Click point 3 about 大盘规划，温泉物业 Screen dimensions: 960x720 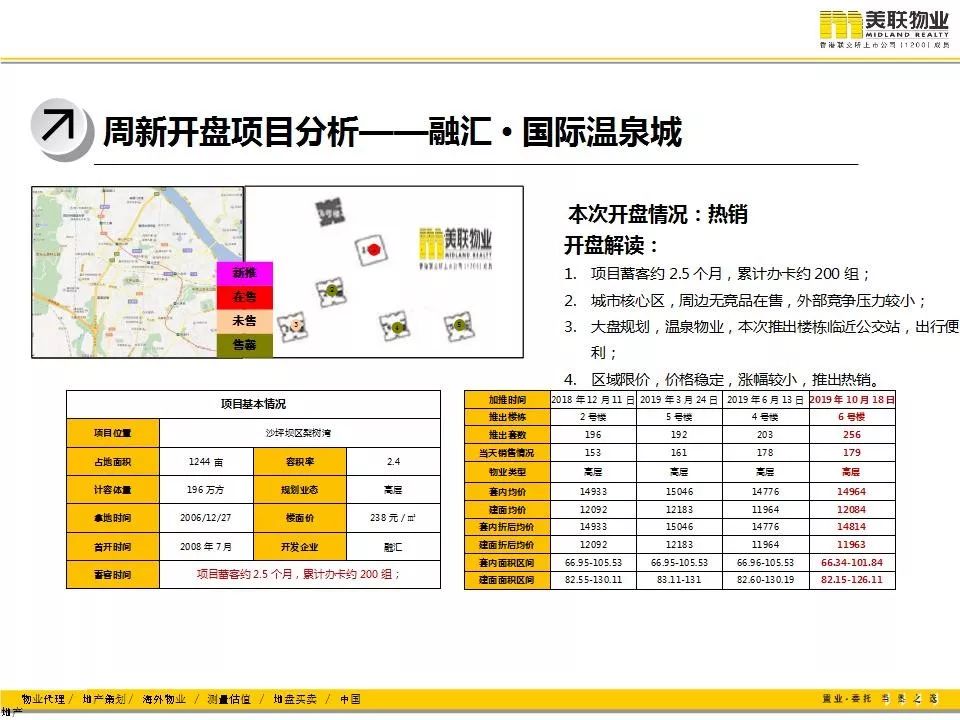pos(761,340)
